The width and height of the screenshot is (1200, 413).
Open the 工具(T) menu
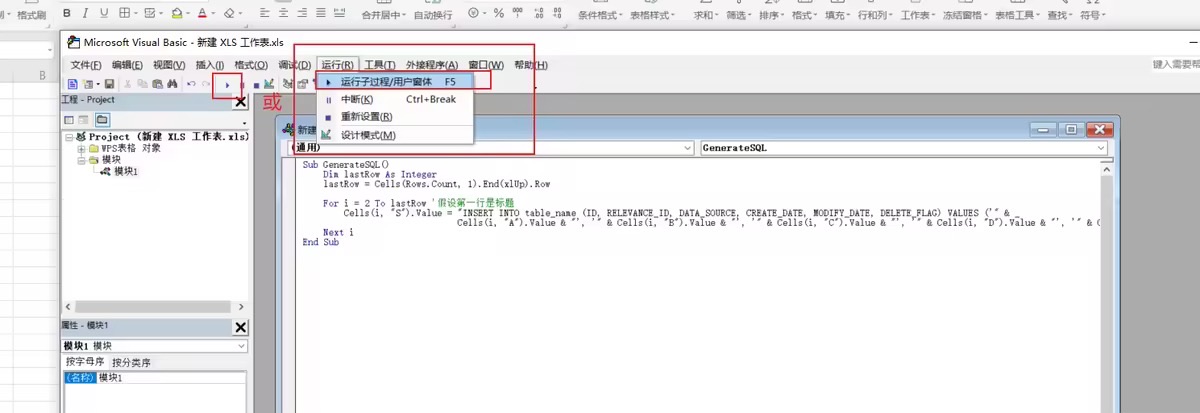point(380,65)
